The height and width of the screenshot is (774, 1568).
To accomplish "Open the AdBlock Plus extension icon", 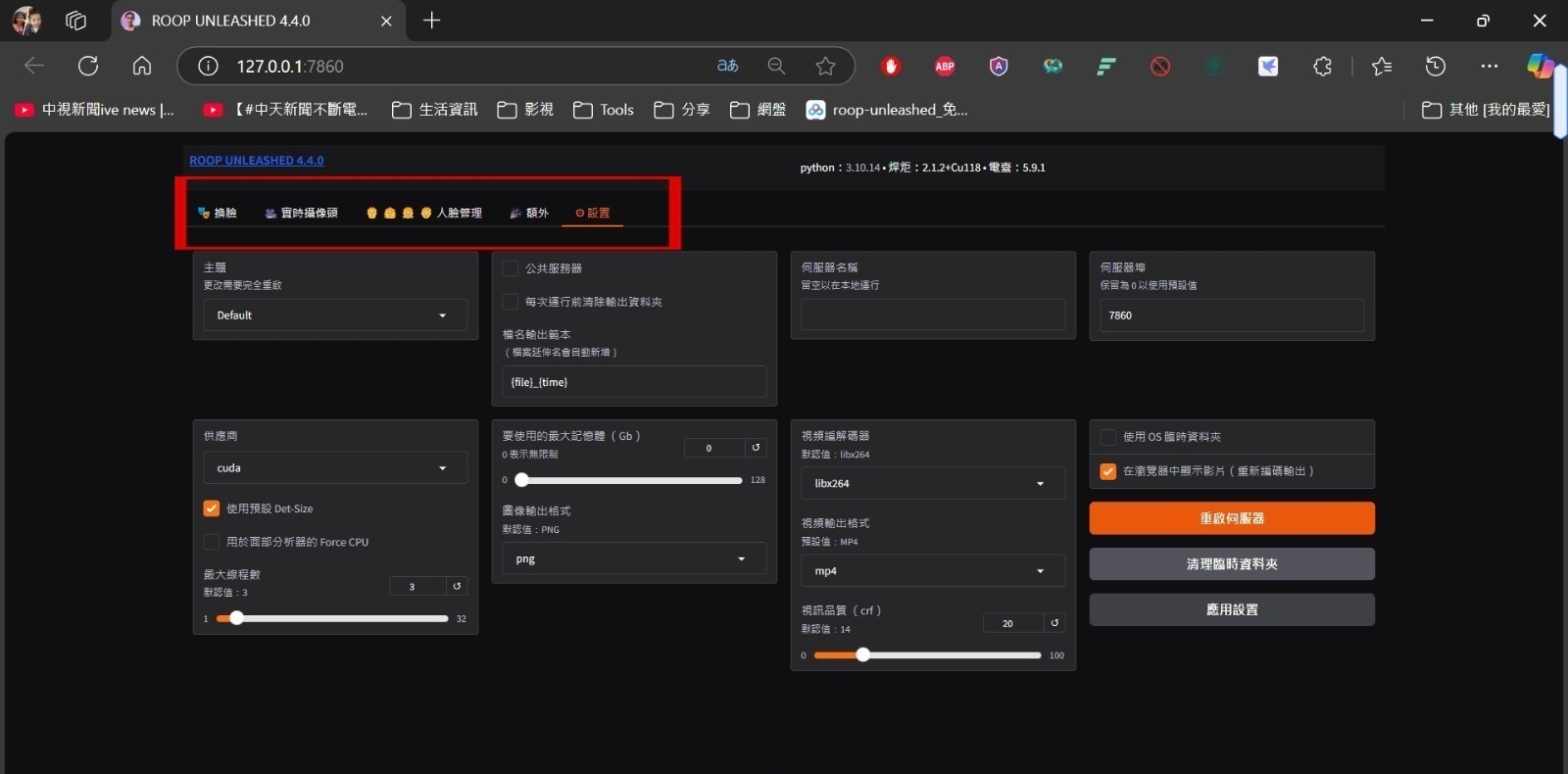I will coord(945,66).
